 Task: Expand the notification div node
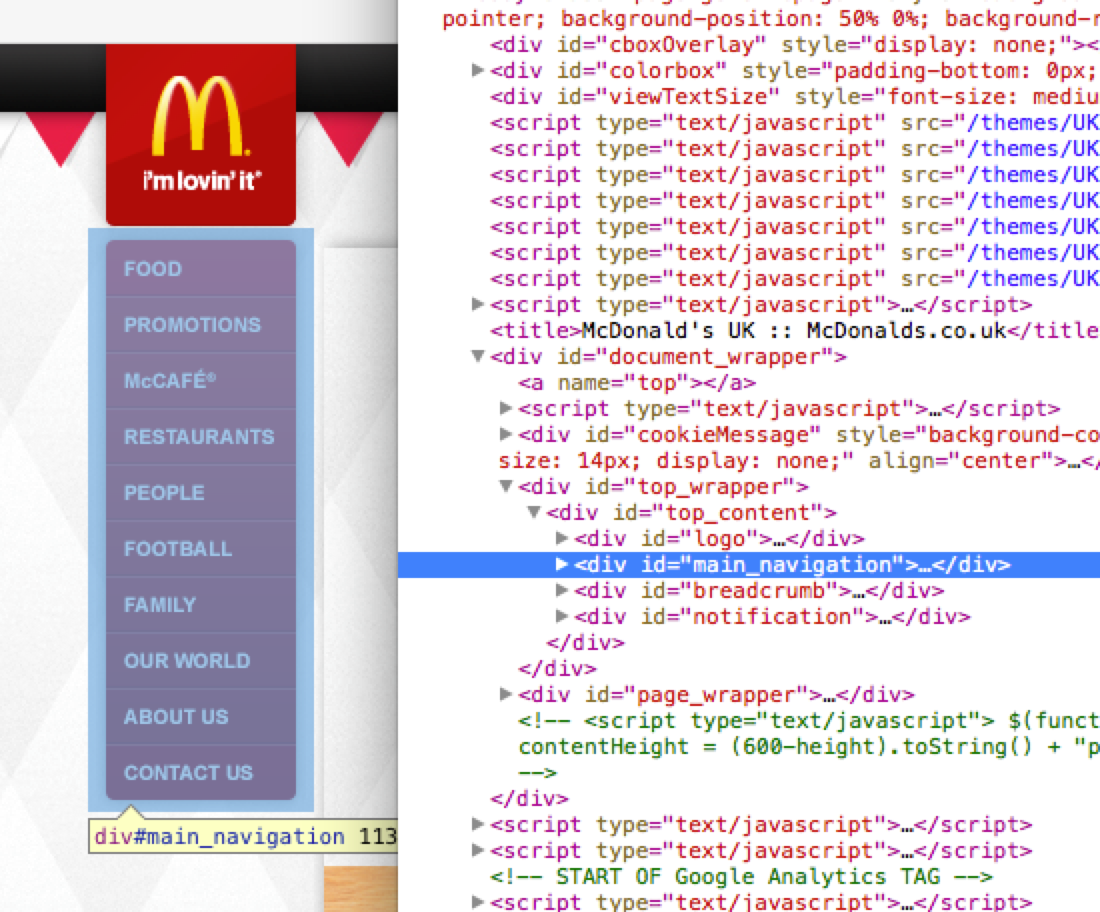coord(562,616)
